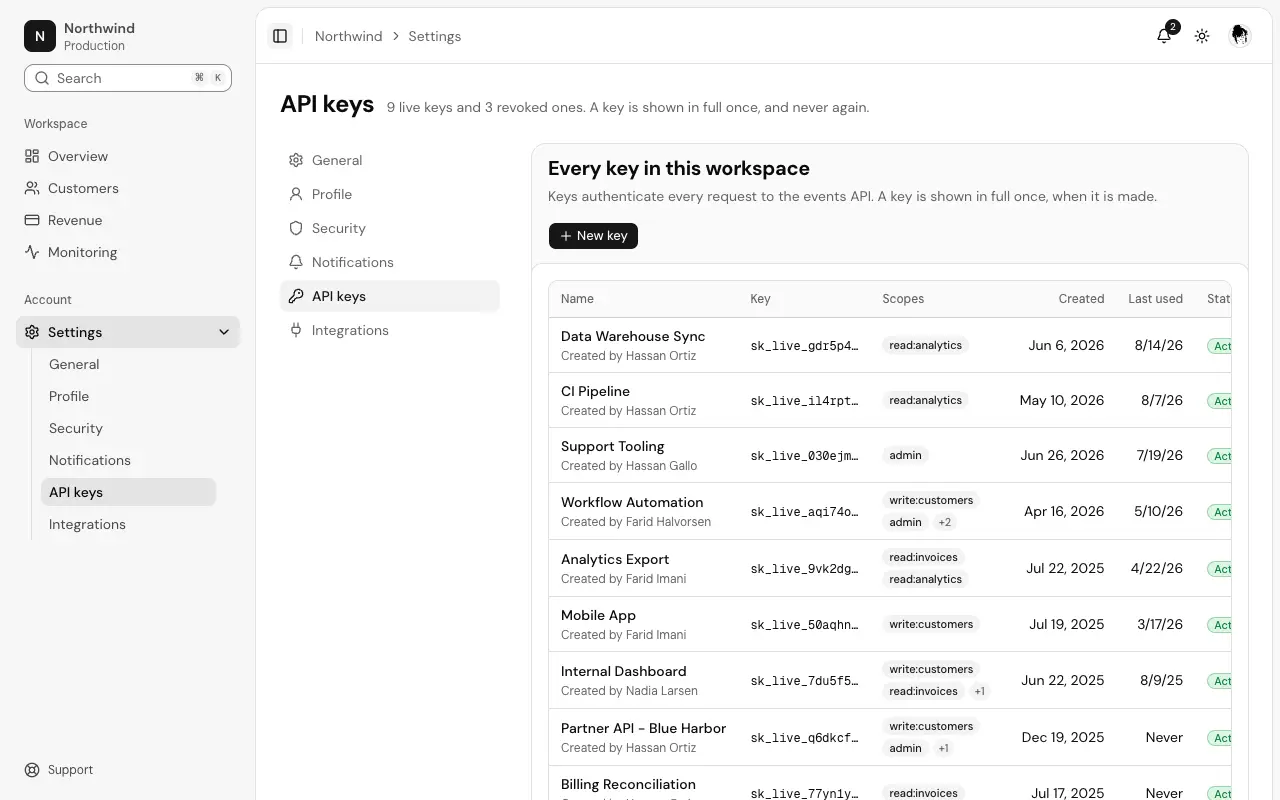
Task: Click the Profile person icon in settings nav
Action: (296, 194)
